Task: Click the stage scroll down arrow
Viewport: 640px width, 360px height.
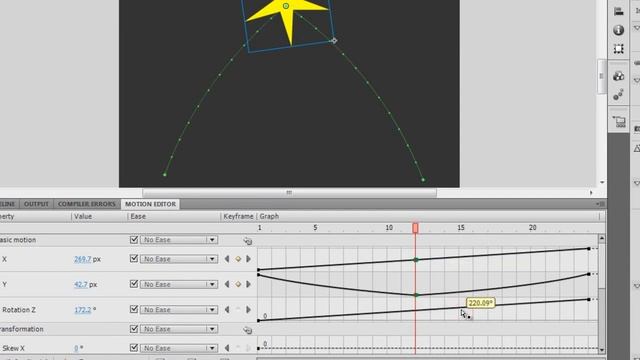Action: (602, 182)
